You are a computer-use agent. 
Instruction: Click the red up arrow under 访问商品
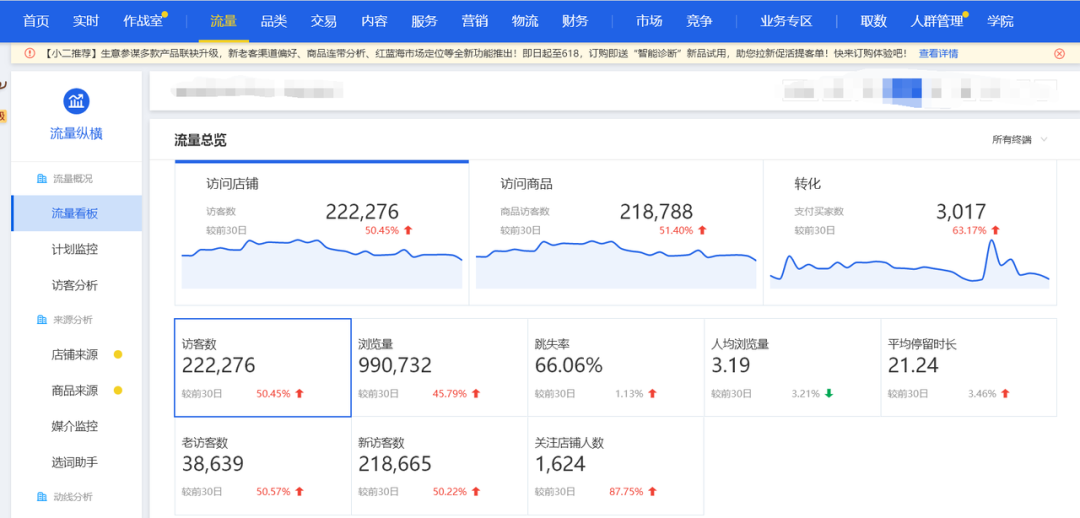tap(702, 230)
